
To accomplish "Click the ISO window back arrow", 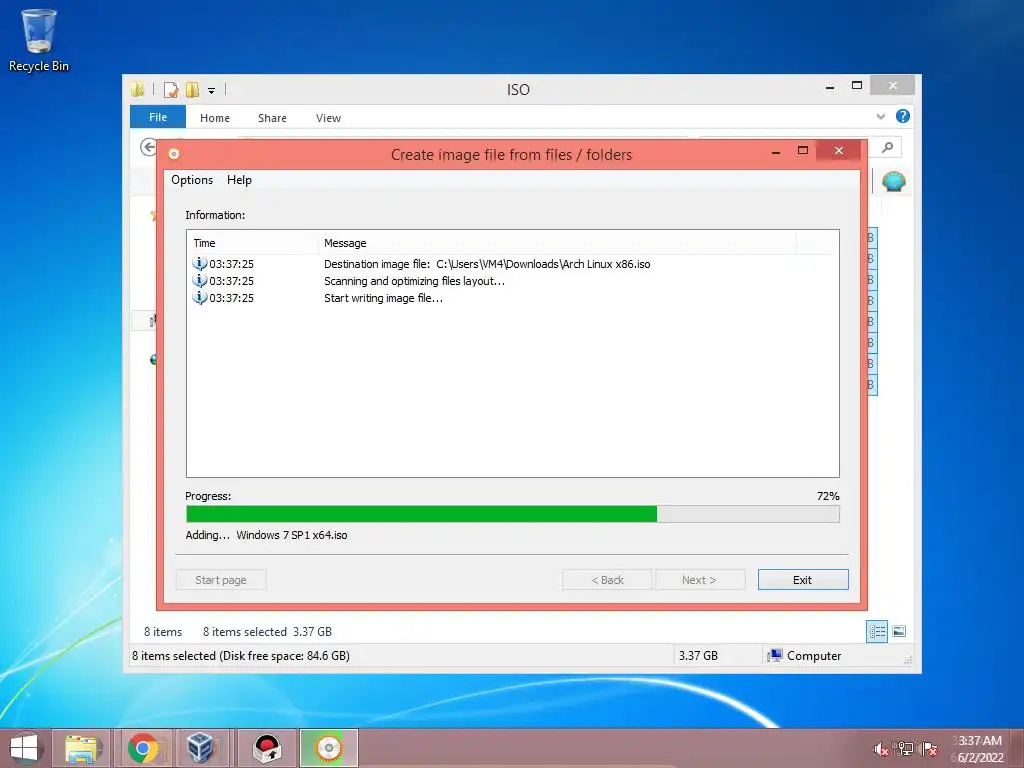I will [x=148, y=148].
